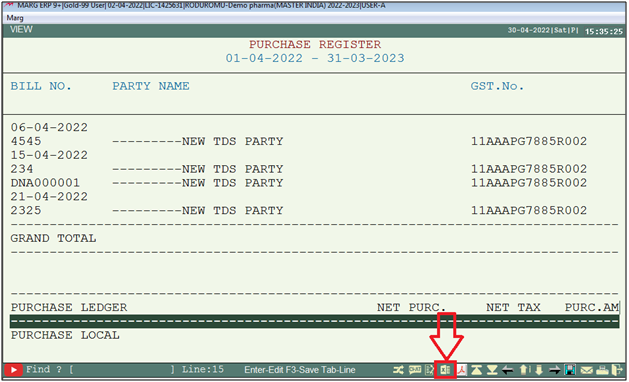Click the NET TAX column label
This screenshot has height=382, width=629.
(513, 307)
